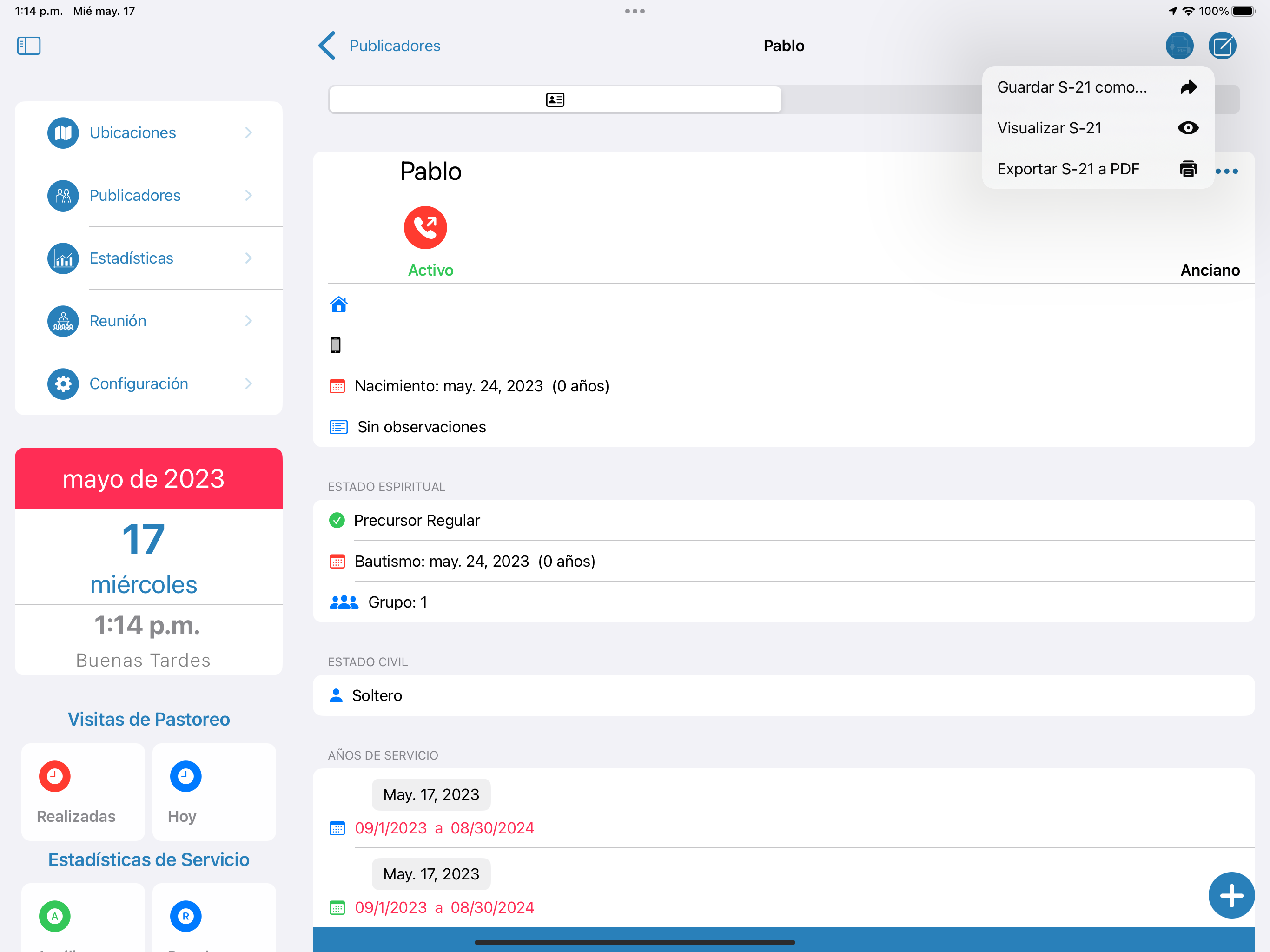Screen dimensions: 1270x952
Task: Expand the Reunión chevron
Action: click(x=249, y=321)
